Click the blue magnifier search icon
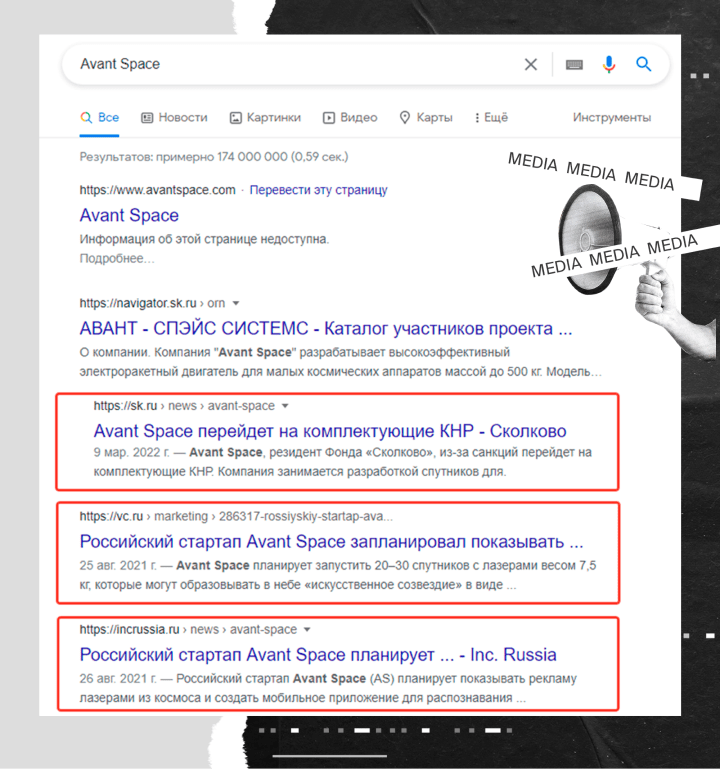Viewport: 720px width, 769px height. [x=643, y=64]
